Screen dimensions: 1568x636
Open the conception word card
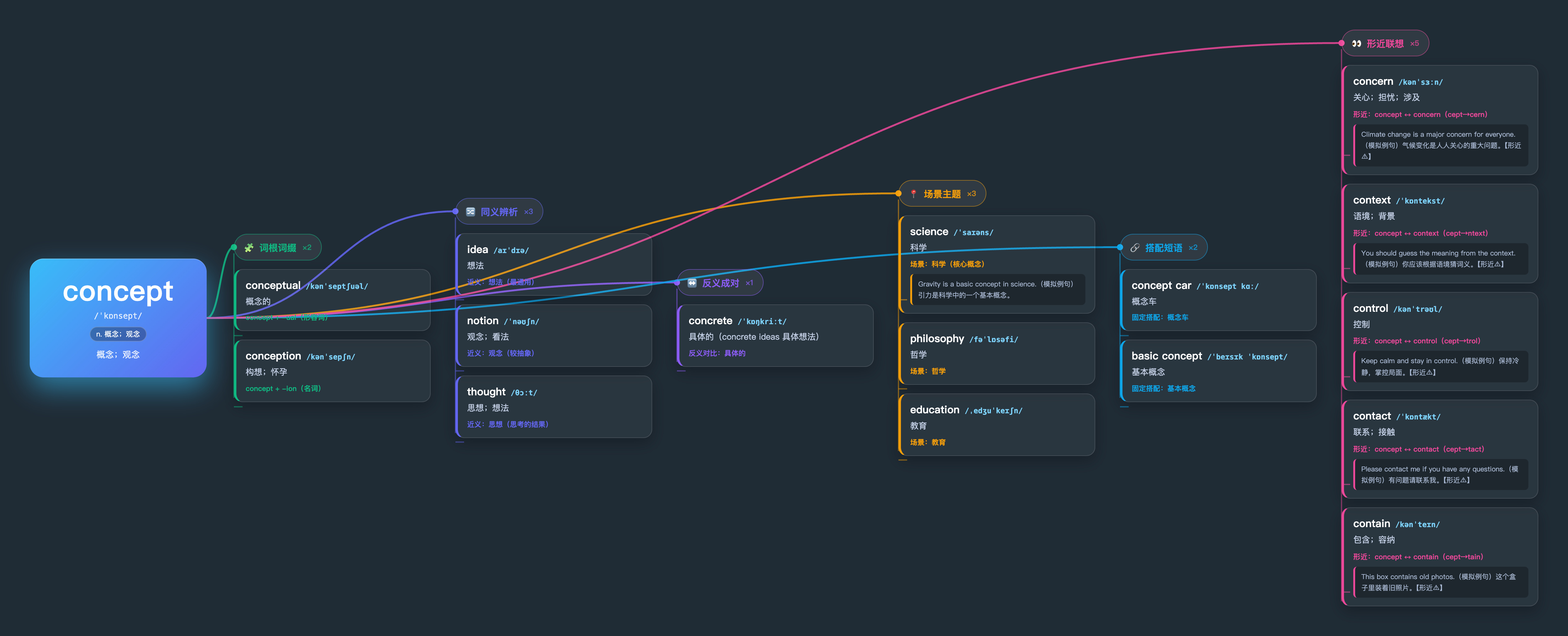332,371
